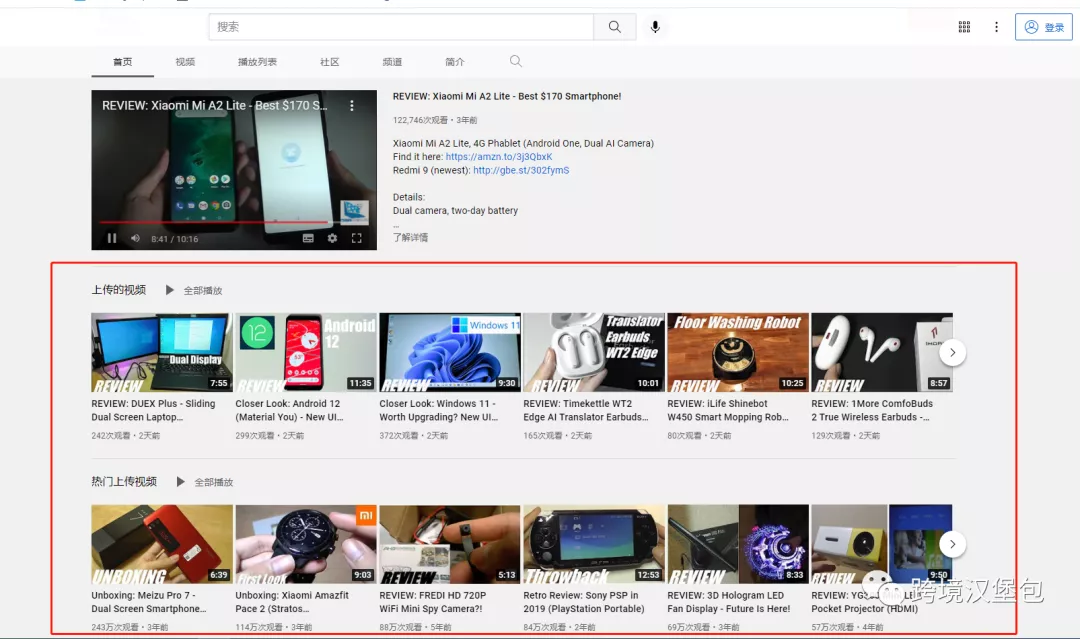1080x639 pixels.
Task: Switch to the 视频 tab
Action: [x=185, y=62]
